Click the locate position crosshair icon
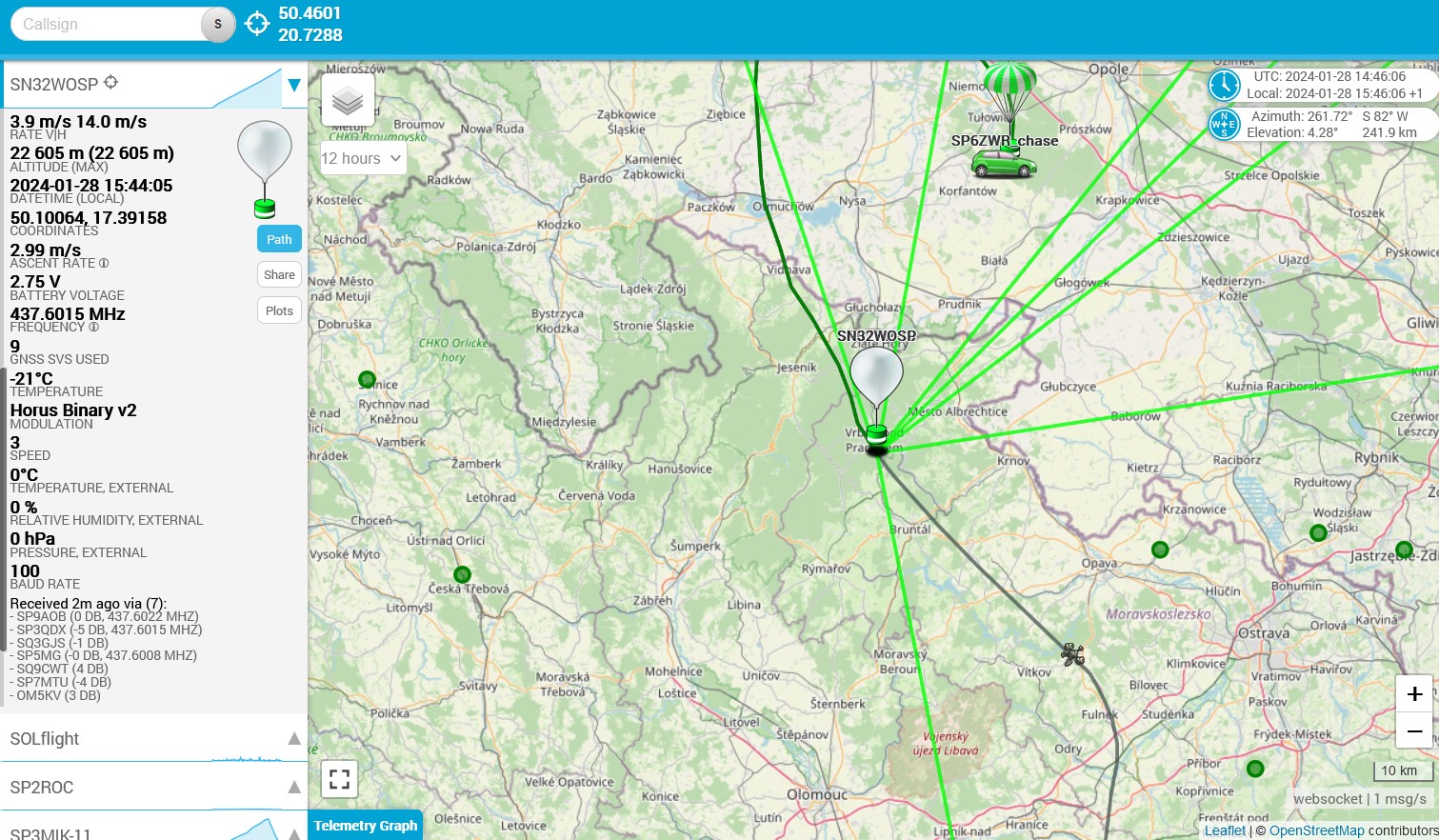Viewport: 1439px width, 840px height. (257, 24)
